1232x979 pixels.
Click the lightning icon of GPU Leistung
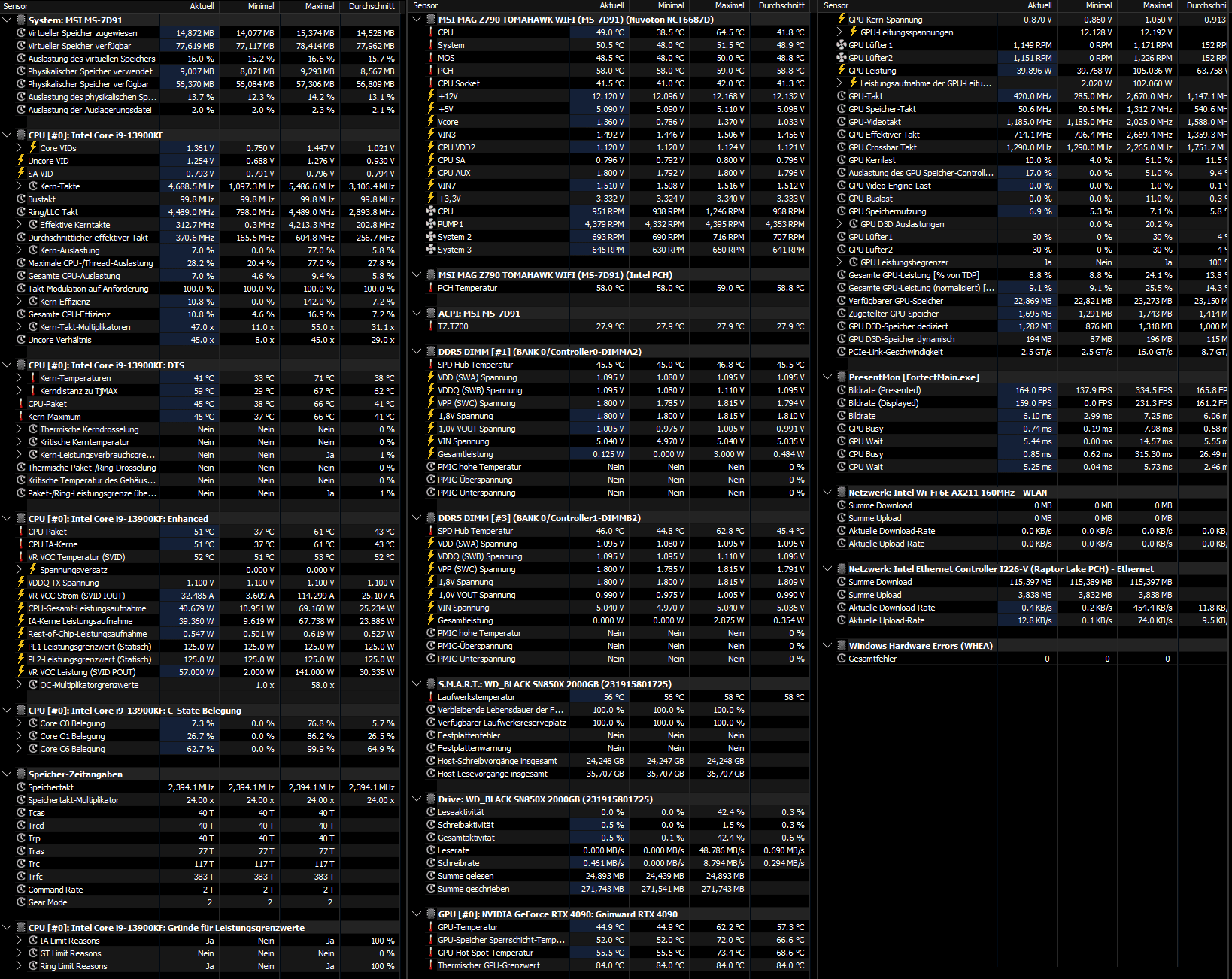[x=842, y=71]
